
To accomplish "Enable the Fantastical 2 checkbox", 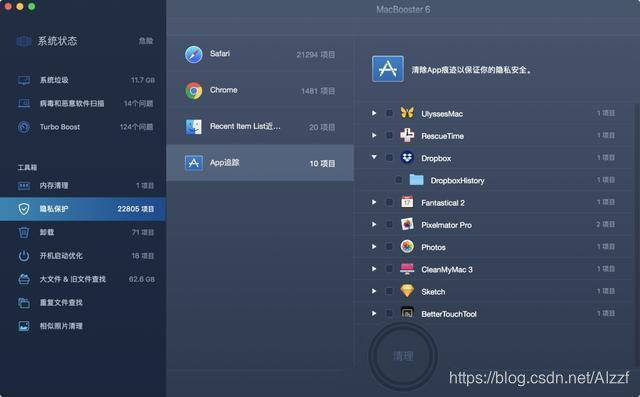I will tap(389, 202).
